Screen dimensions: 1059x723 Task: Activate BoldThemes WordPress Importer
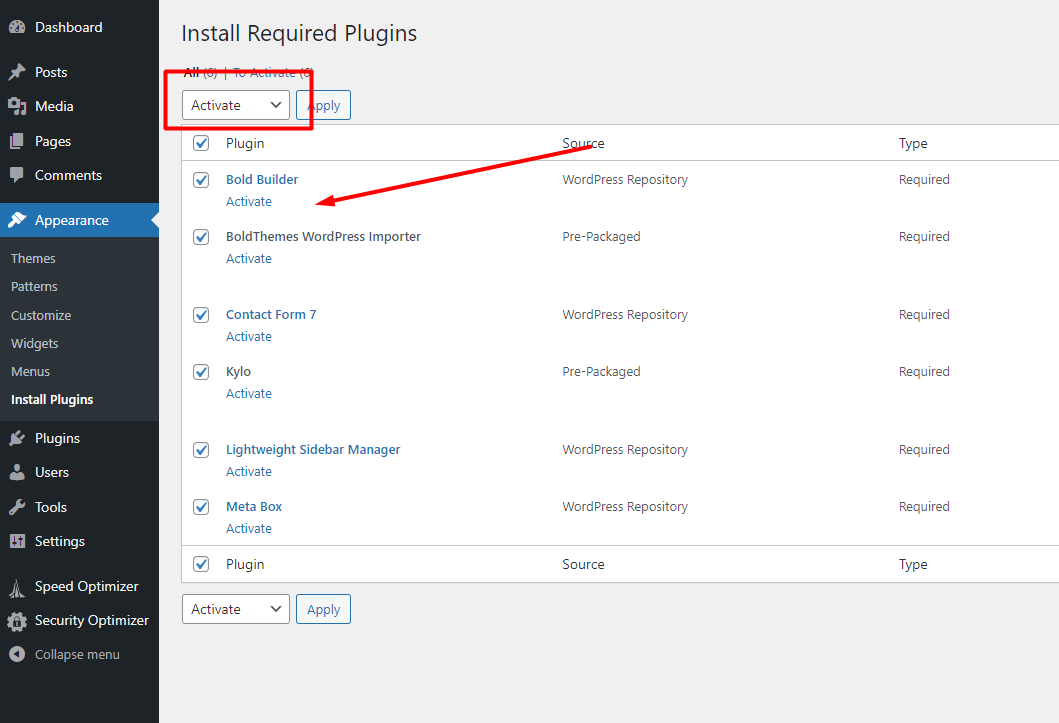tap(249, 259)
